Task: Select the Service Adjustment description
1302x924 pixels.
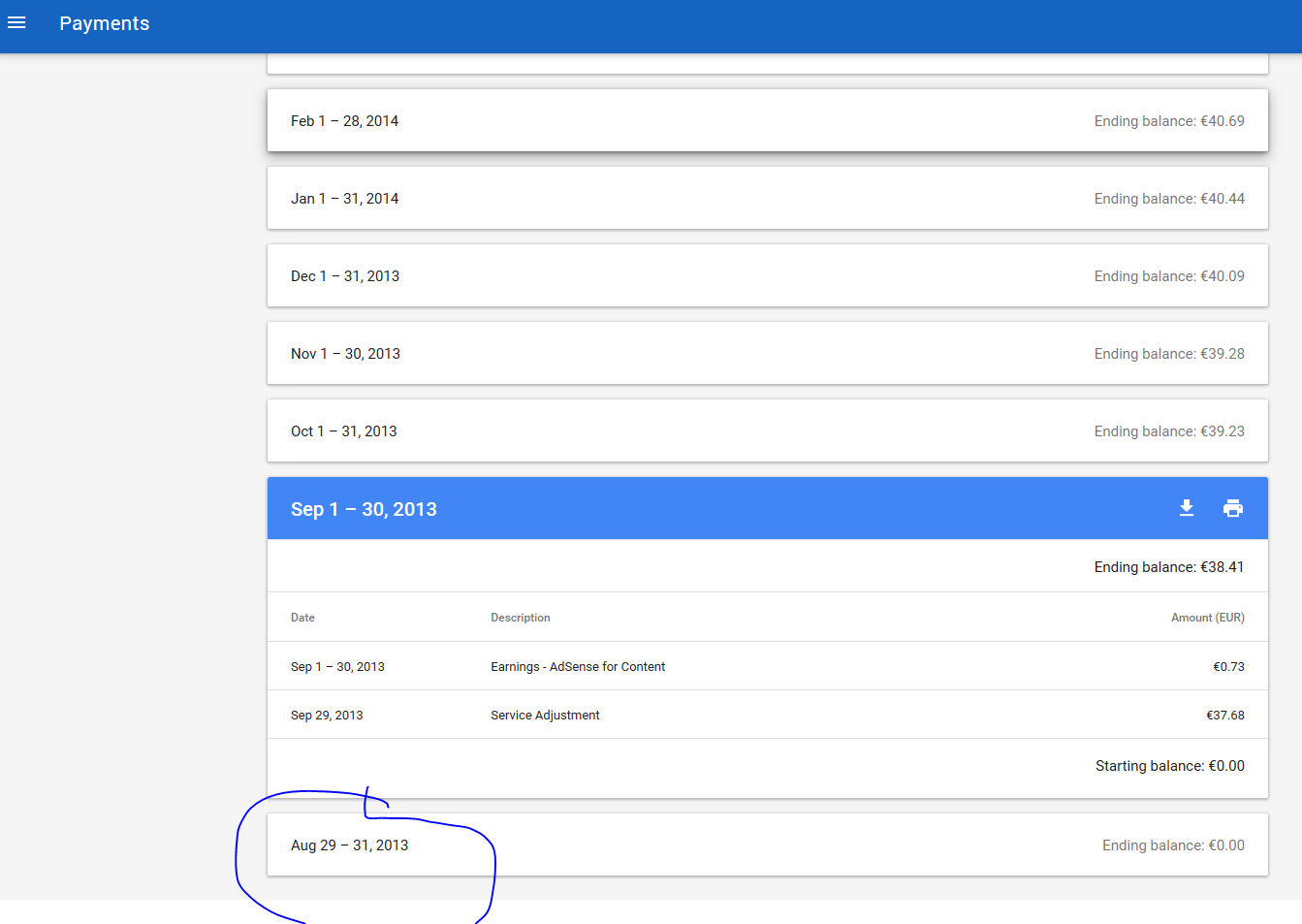Action: pos(545,716)
